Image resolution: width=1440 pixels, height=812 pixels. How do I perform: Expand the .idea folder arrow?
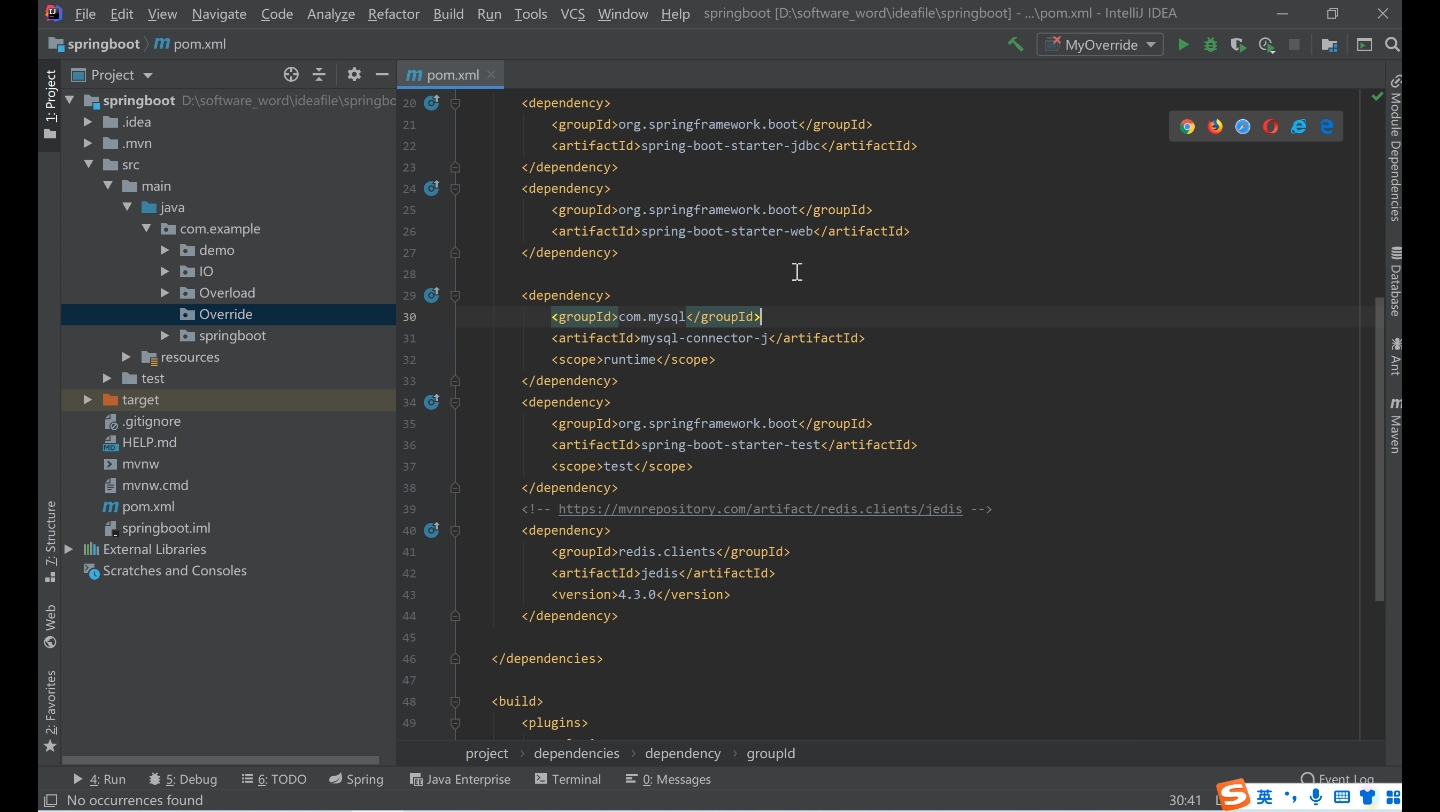tap(88, 122)
